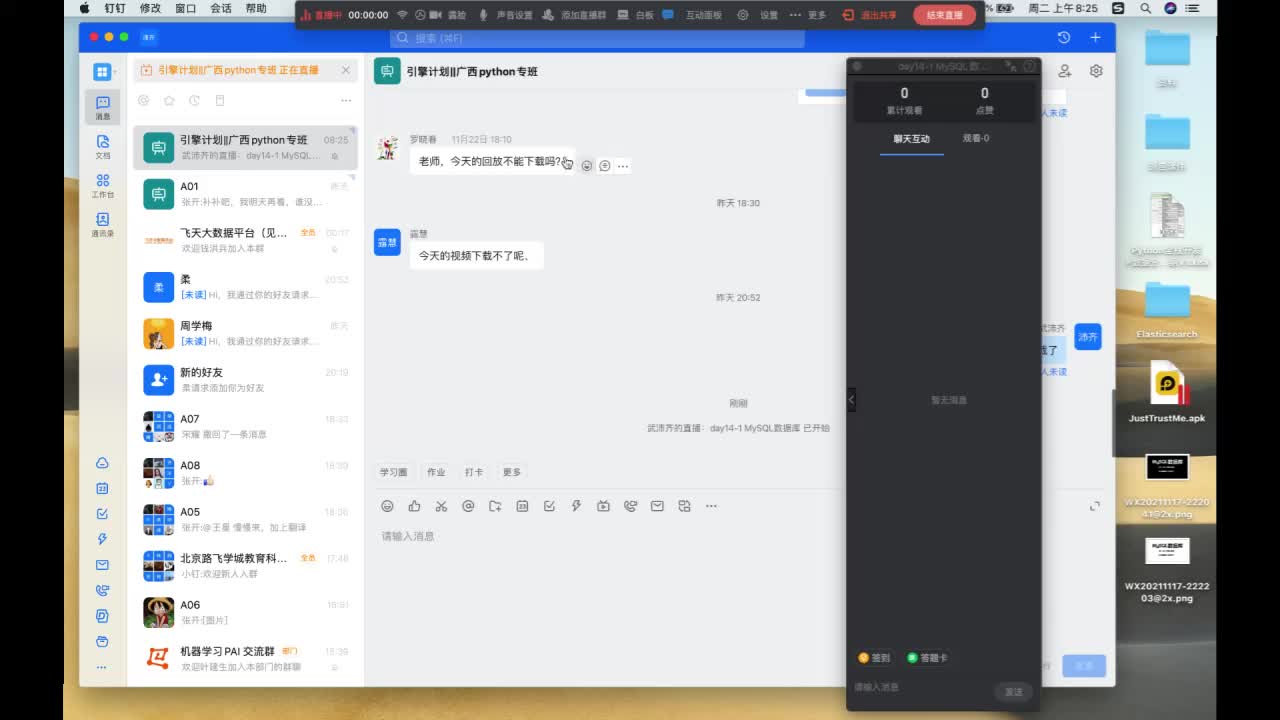The image size is (1280, 720).
Task: Open 更多 more options in live toolbar
Action: coord(808,15)
